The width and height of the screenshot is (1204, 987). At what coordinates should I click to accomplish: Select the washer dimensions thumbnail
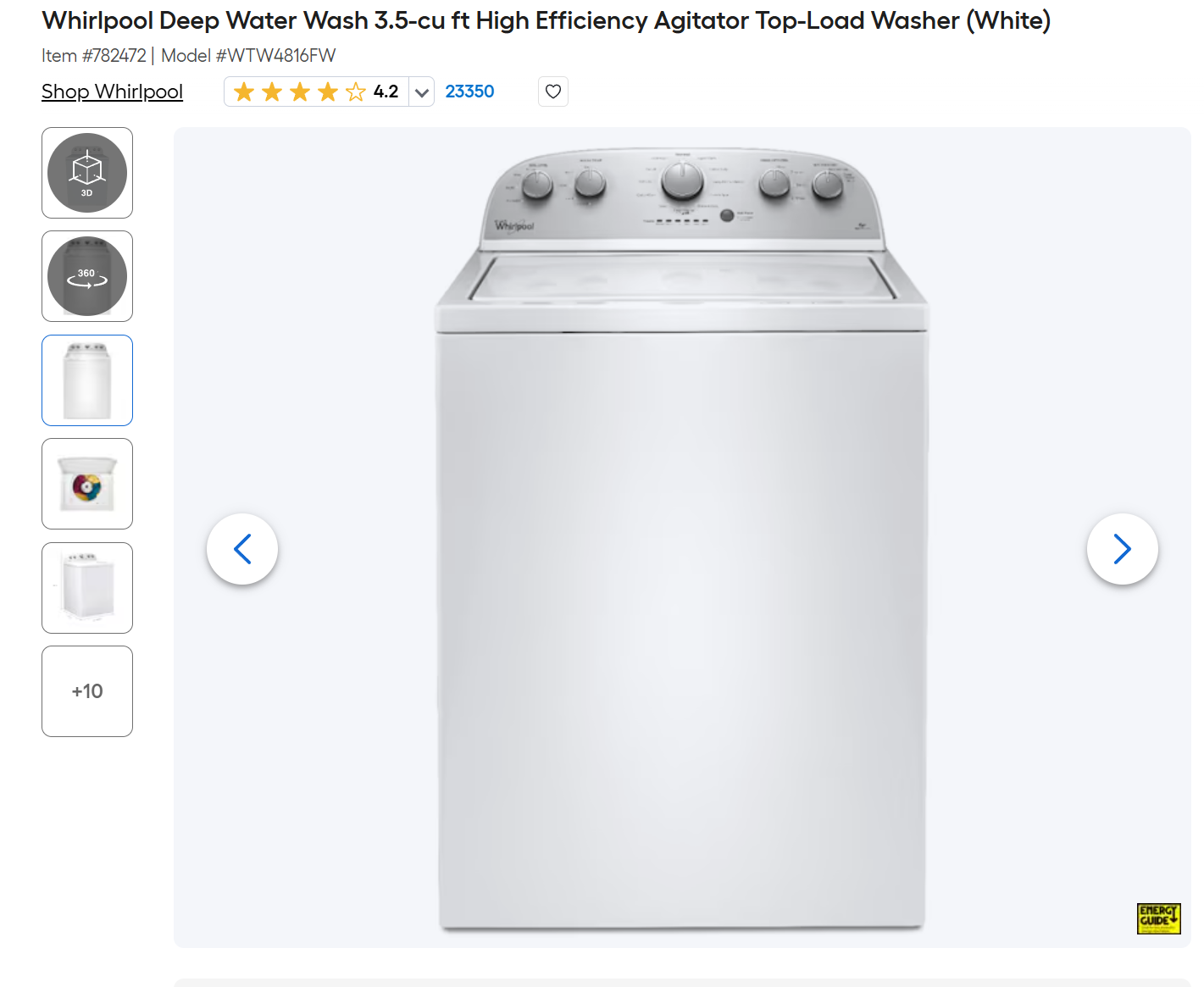pos(87,588)
